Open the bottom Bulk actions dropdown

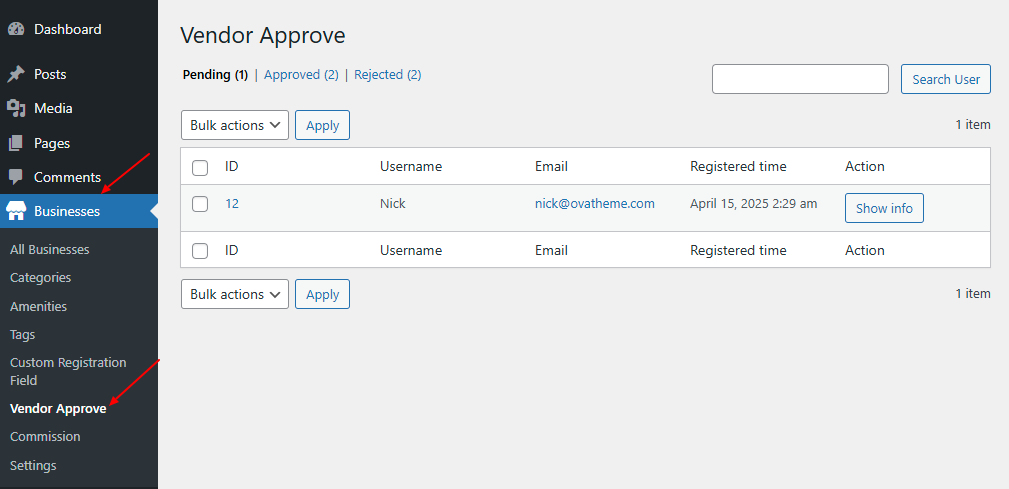pyautogui.click(x=235, y=294)
